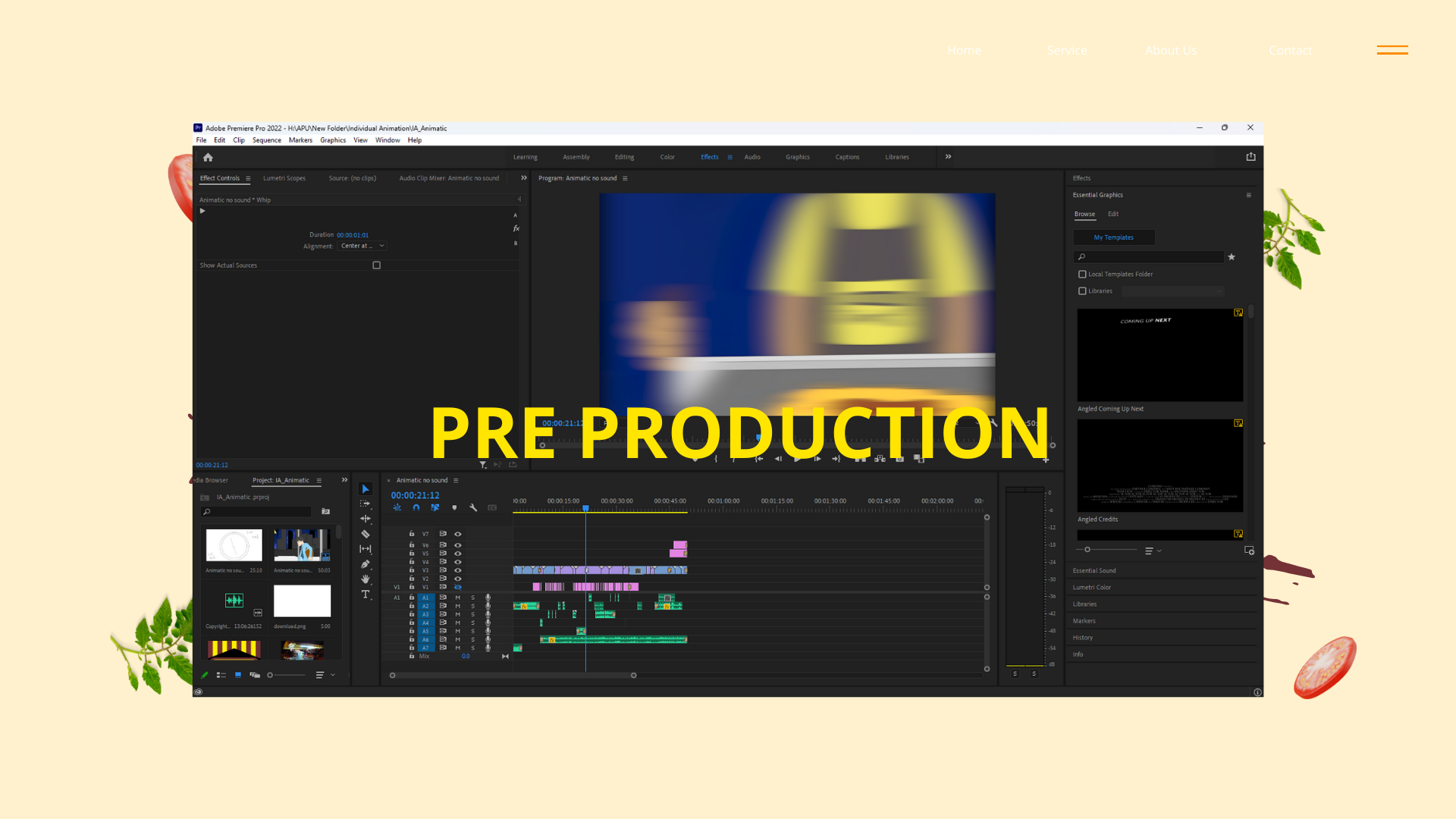Click the favorites star in Essential Graphics

tap(1232, 257)
